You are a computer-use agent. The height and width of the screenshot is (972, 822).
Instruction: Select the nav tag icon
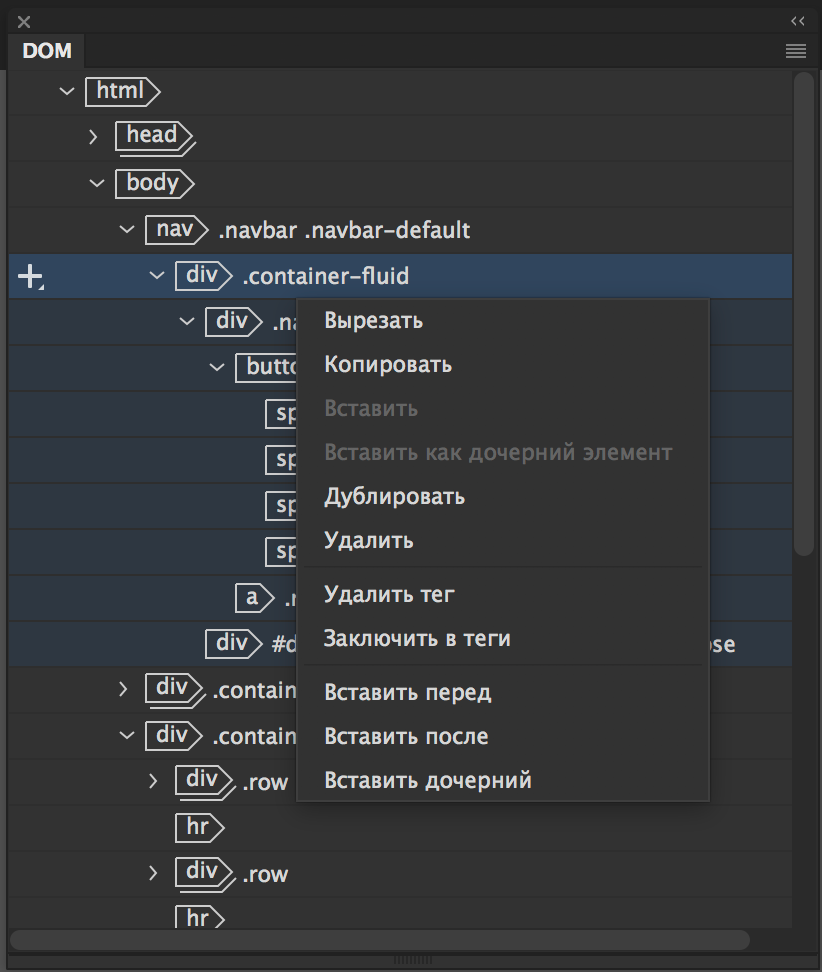pyautogui.click(x=175, y=230)
